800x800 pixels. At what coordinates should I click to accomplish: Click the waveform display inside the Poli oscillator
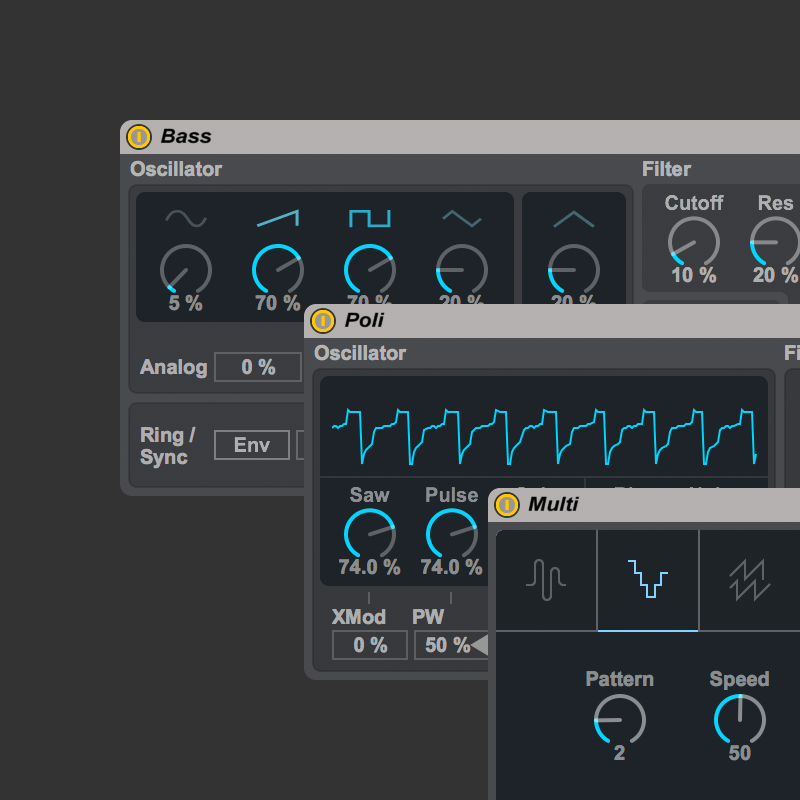(x=545, y=425)
